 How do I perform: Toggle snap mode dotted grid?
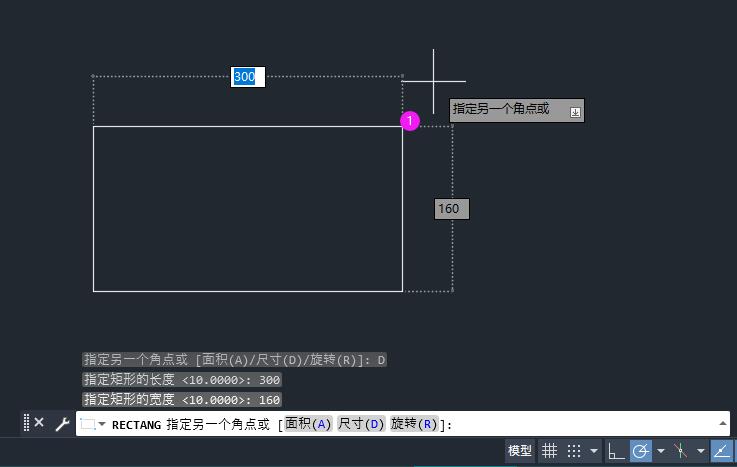pyautogui.click(x=574, y=451)
